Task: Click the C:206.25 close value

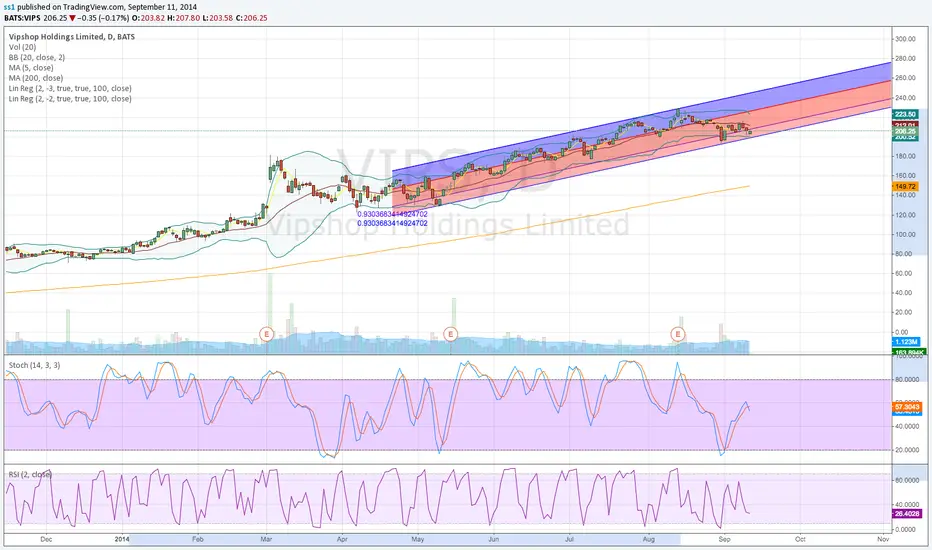Action: [x=251, y=18]
